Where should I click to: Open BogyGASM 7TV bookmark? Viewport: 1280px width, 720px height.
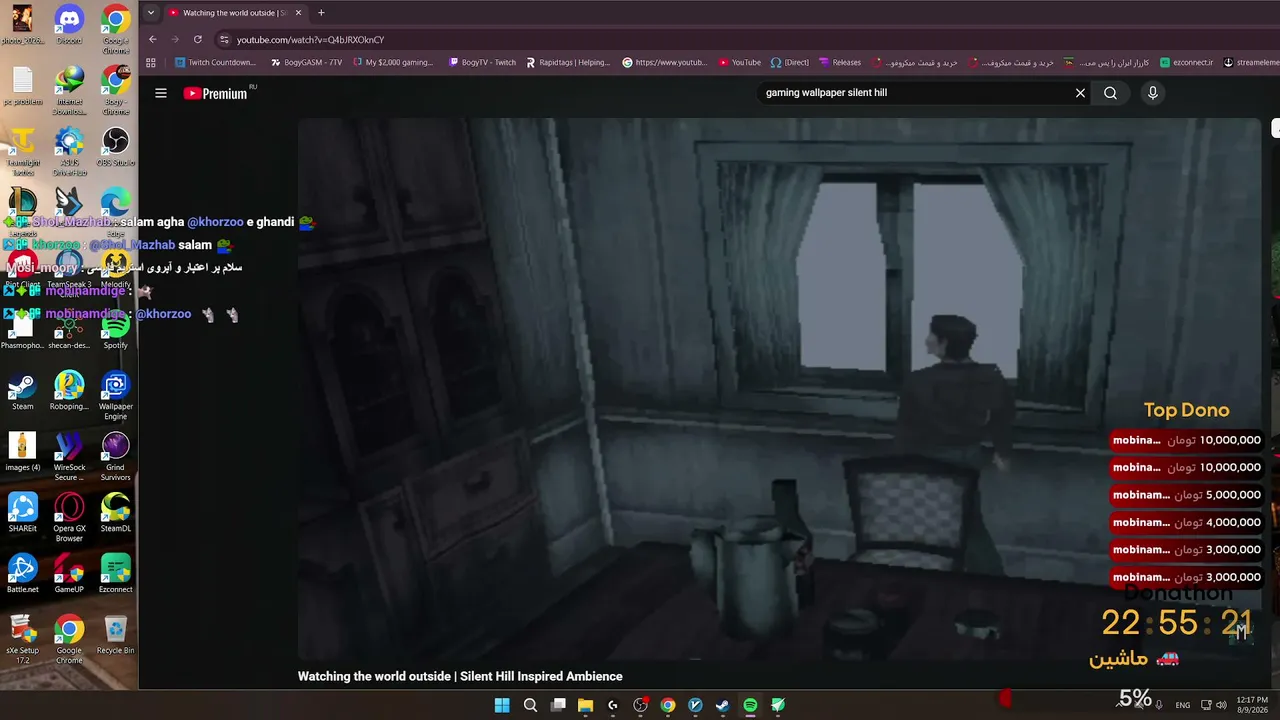[x=306, y=62]
